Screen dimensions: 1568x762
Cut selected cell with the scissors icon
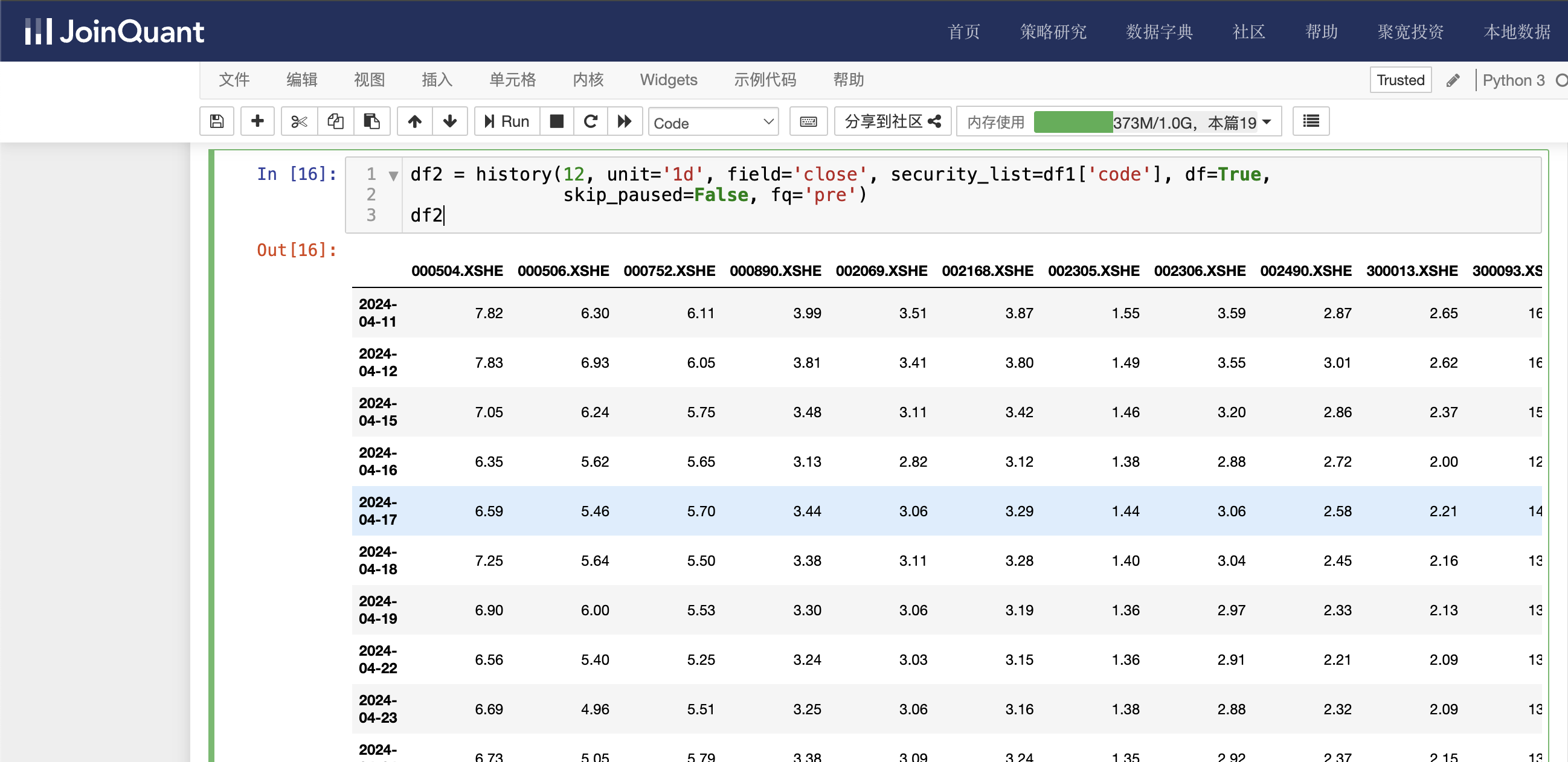(x=299, y=122)
